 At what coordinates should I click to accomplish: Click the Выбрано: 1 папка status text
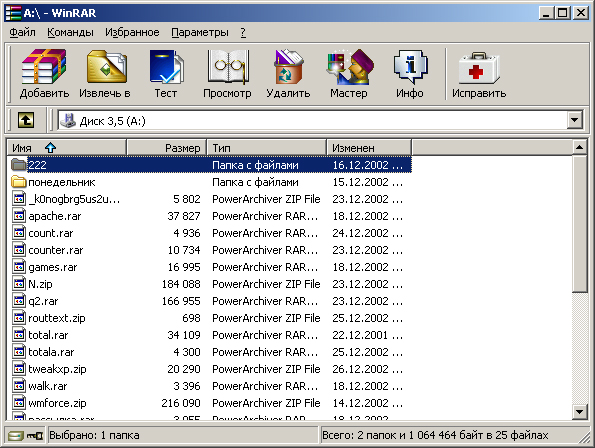tap(94, 435)
